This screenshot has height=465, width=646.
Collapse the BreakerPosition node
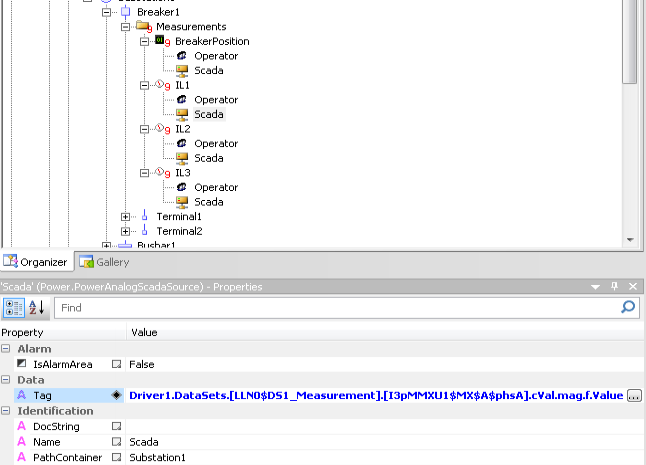[x=144, y=42]
